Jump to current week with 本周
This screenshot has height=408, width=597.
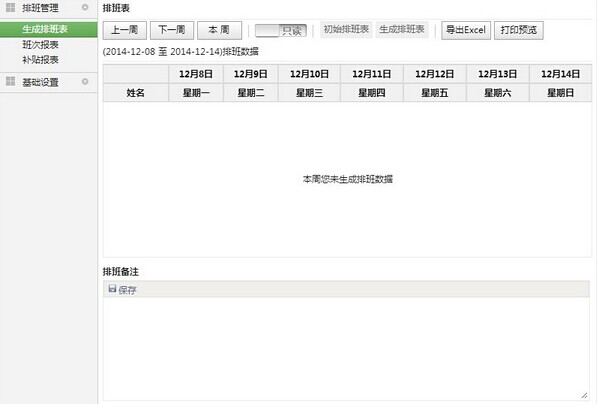pyautogui.click(x=219, y=30)
